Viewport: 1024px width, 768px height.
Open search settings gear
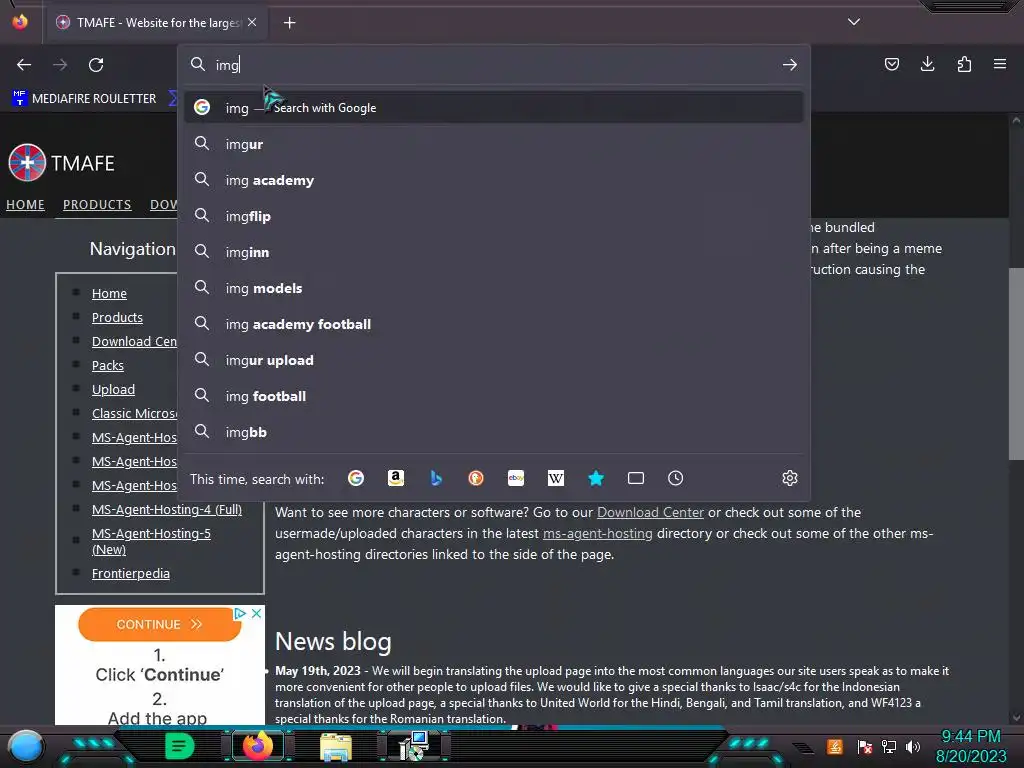[x=790, y=478]
